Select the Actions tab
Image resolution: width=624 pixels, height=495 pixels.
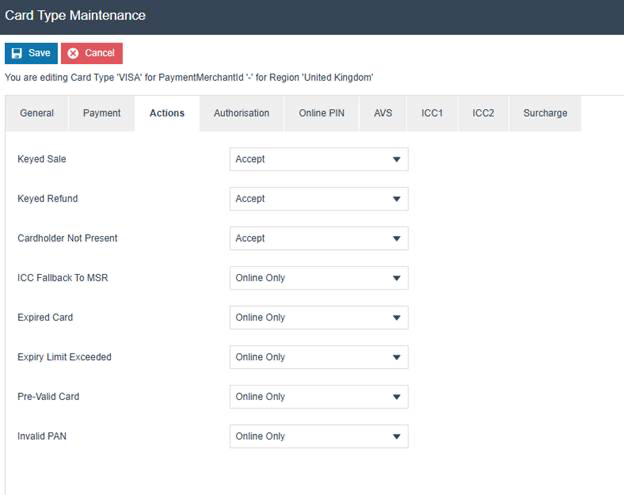pyautogui.click(x=167, y=113)
